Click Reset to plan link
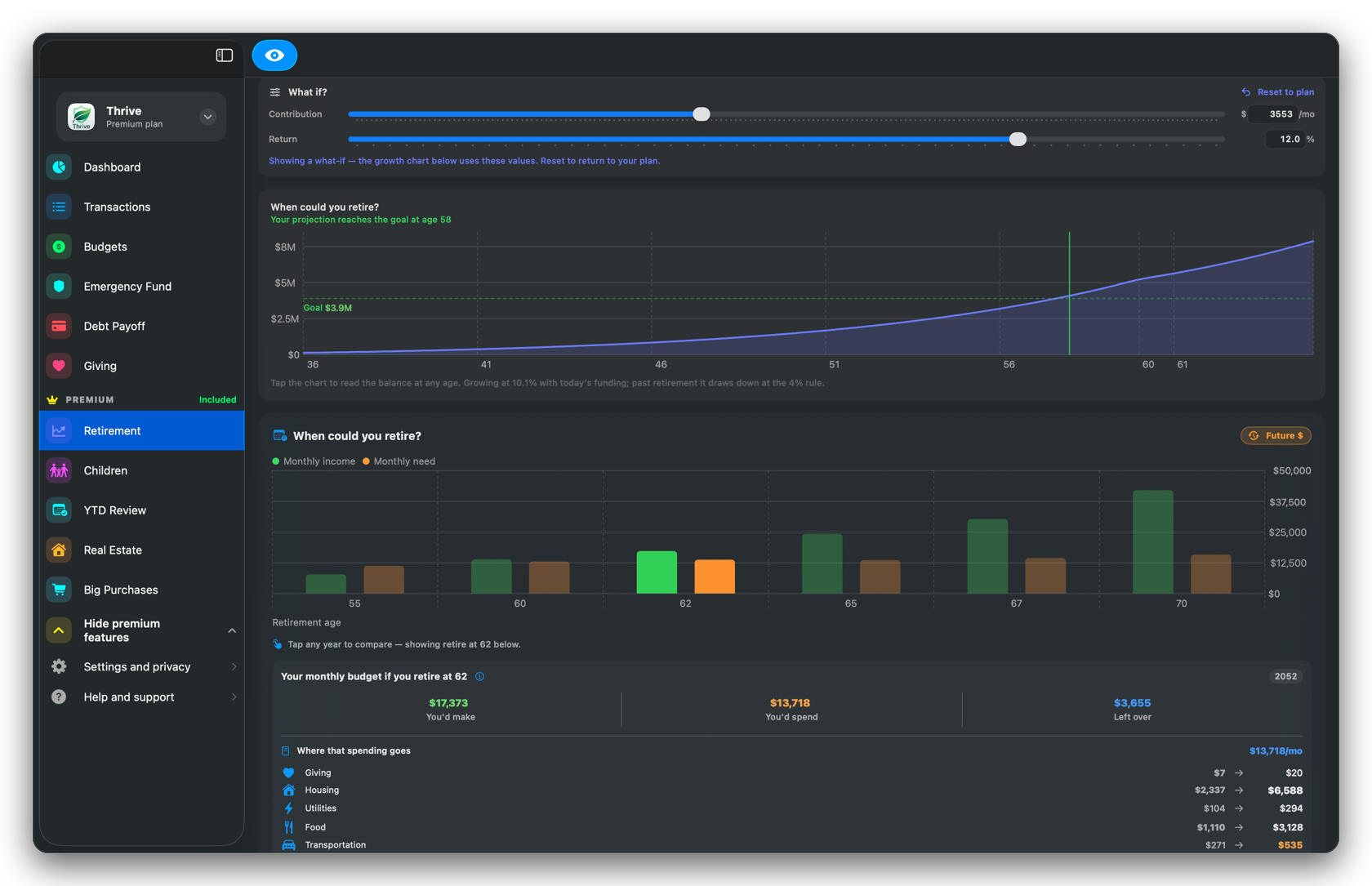The height and width of the screenshot is (886, 1372). click(x=1278, y=92)
